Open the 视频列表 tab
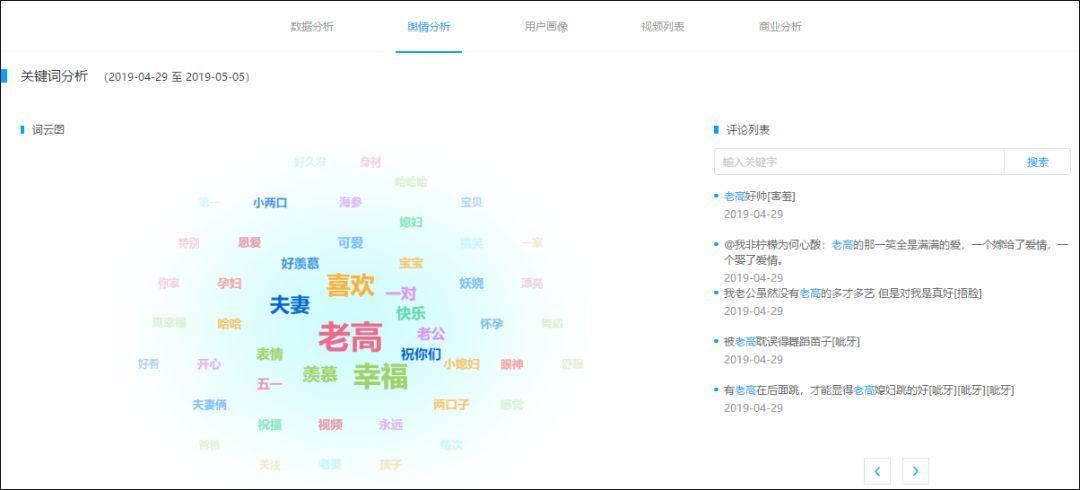 click(x=663, y=27)
